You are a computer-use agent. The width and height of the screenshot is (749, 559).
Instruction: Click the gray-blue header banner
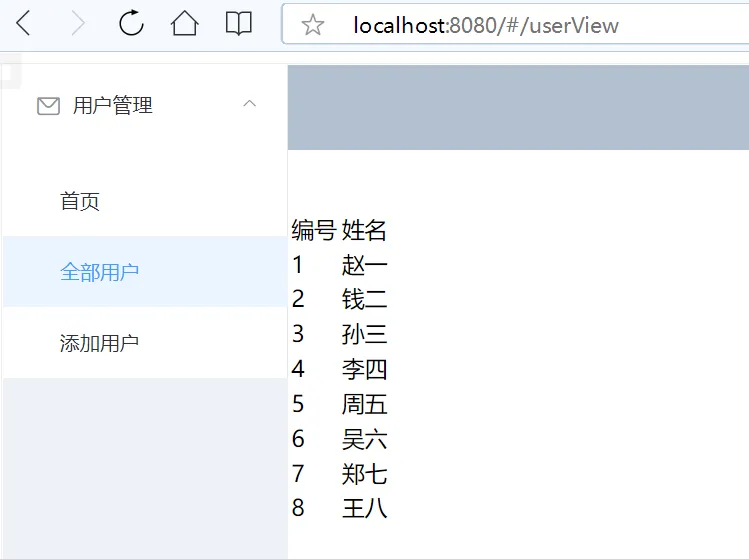518,107
